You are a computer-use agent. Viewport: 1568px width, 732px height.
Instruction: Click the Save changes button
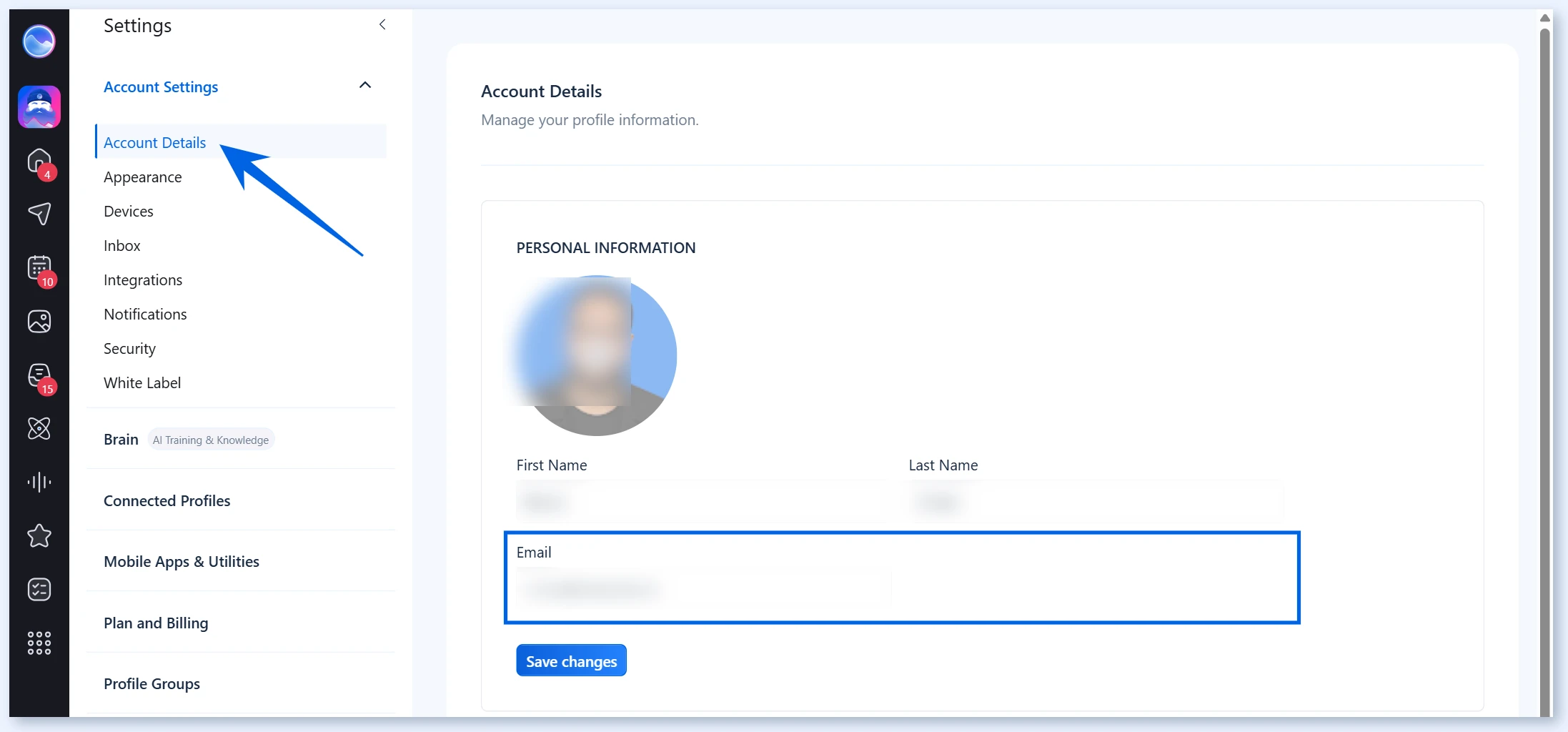tap(571, 661)
